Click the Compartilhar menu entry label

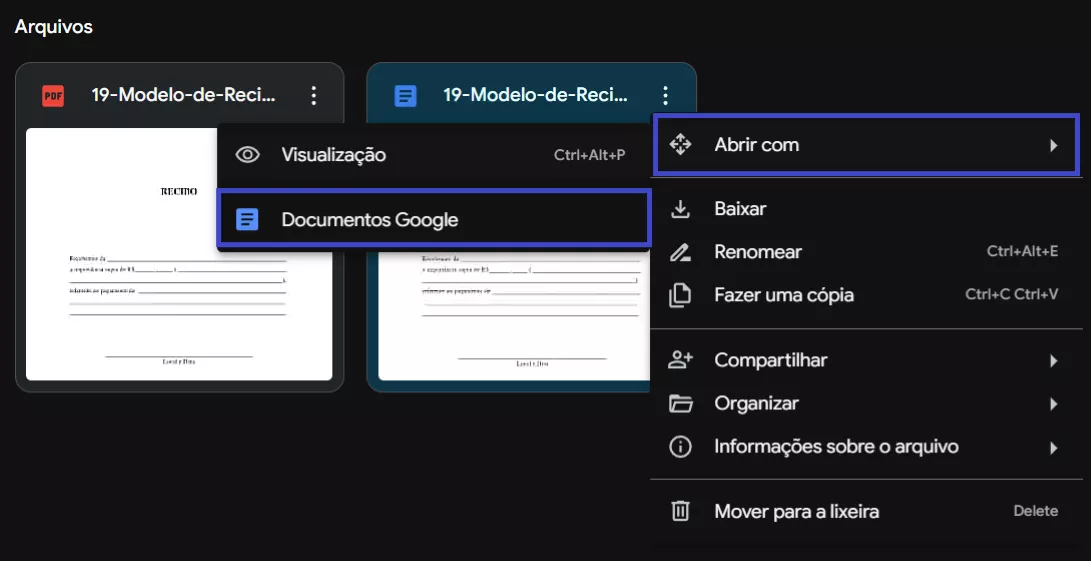pyautogui.click(x=771, y=361)
